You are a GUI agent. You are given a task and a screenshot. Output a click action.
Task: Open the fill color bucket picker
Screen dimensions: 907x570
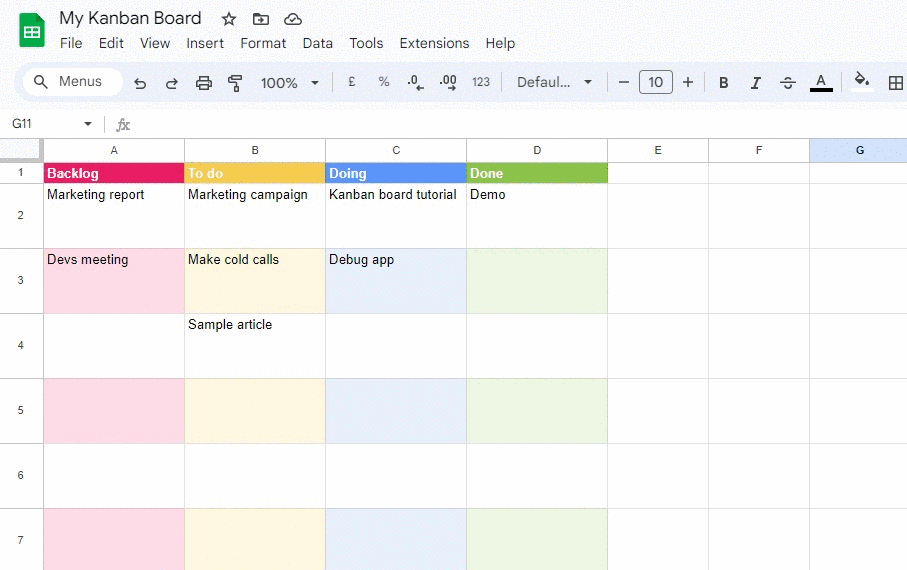(x=861, y=82)
